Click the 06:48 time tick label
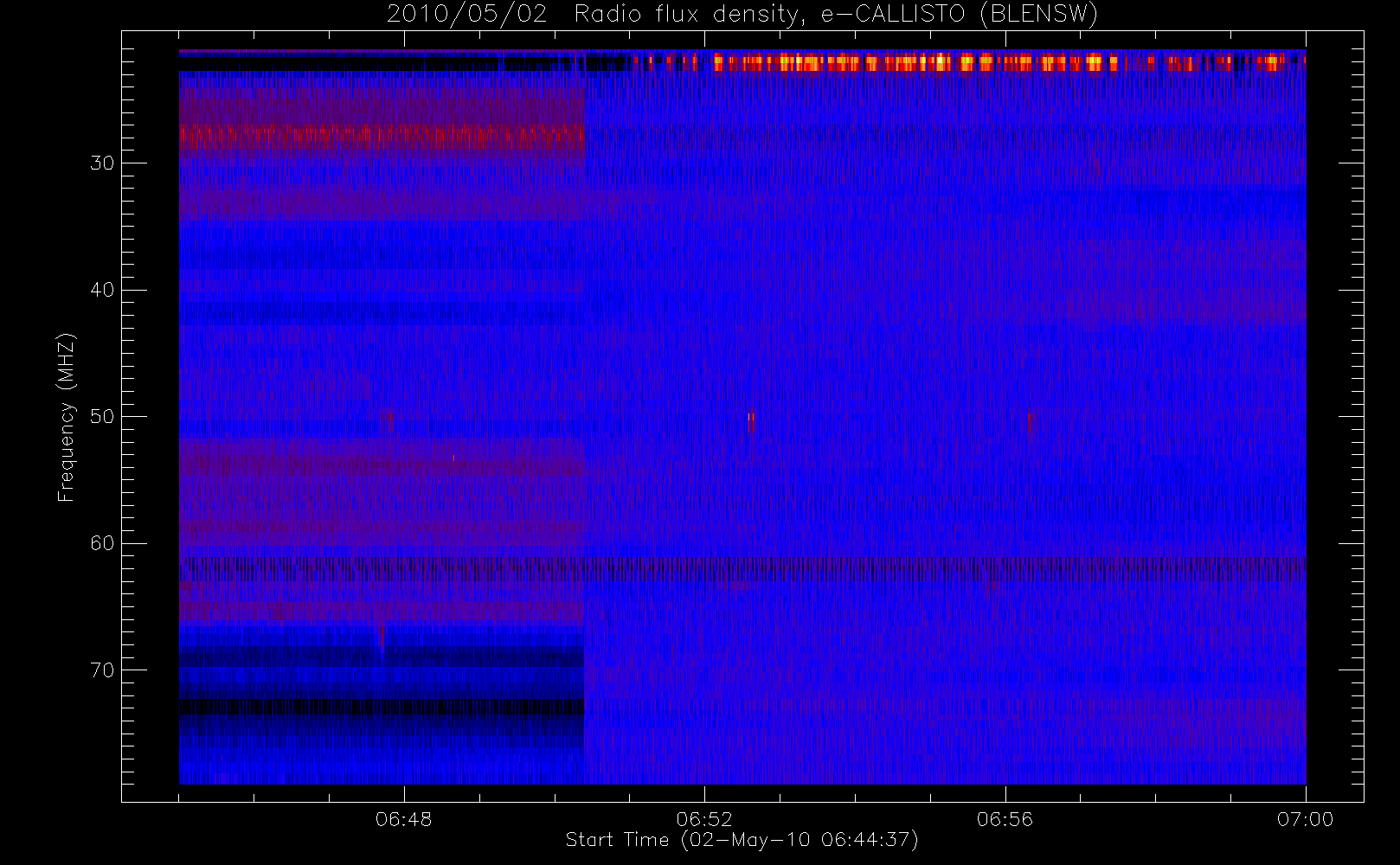 pyautogui.click(x=404, y=818)
